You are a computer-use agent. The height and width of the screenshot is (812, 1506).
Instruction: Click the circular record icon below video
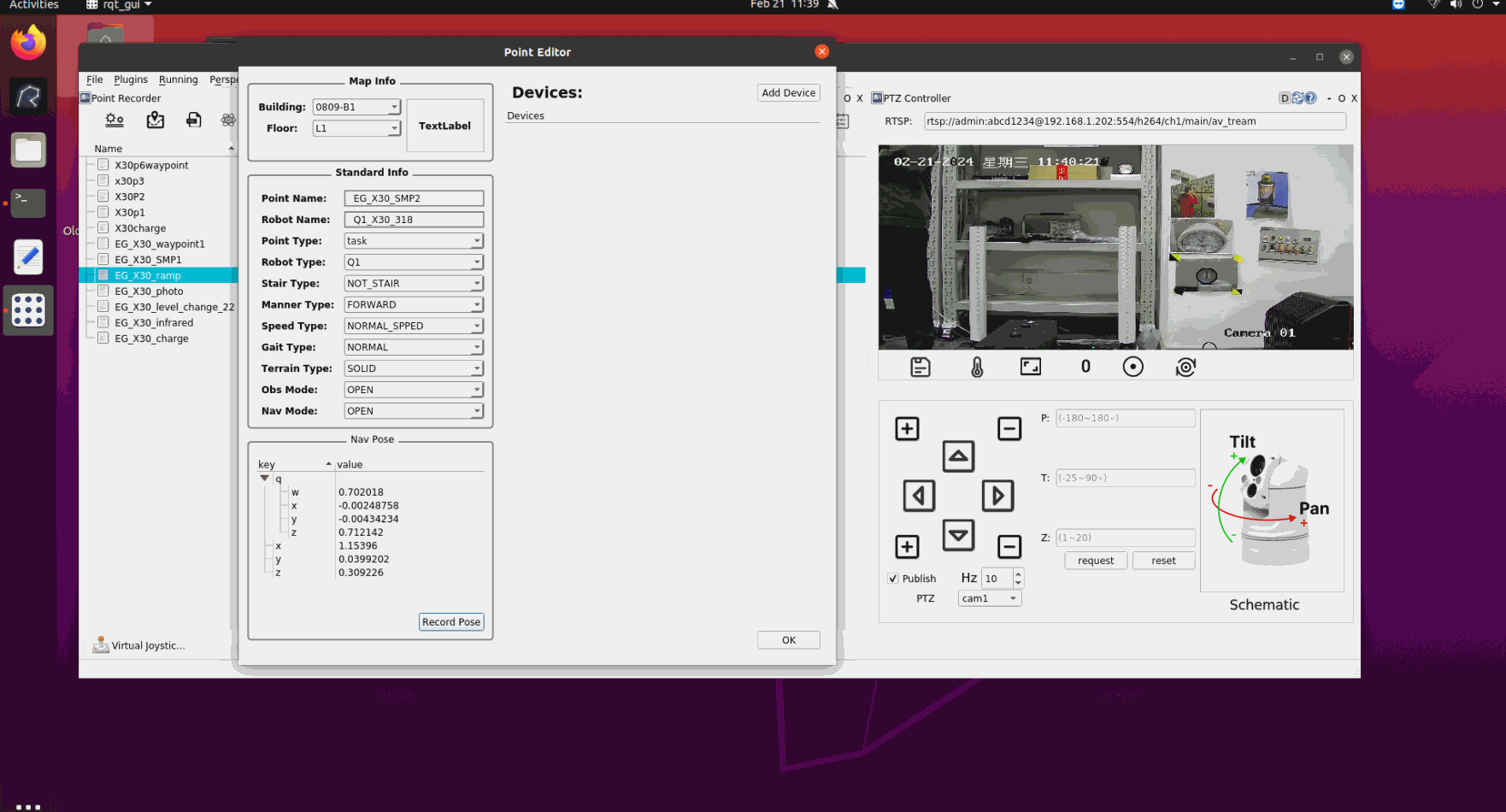1132,367
